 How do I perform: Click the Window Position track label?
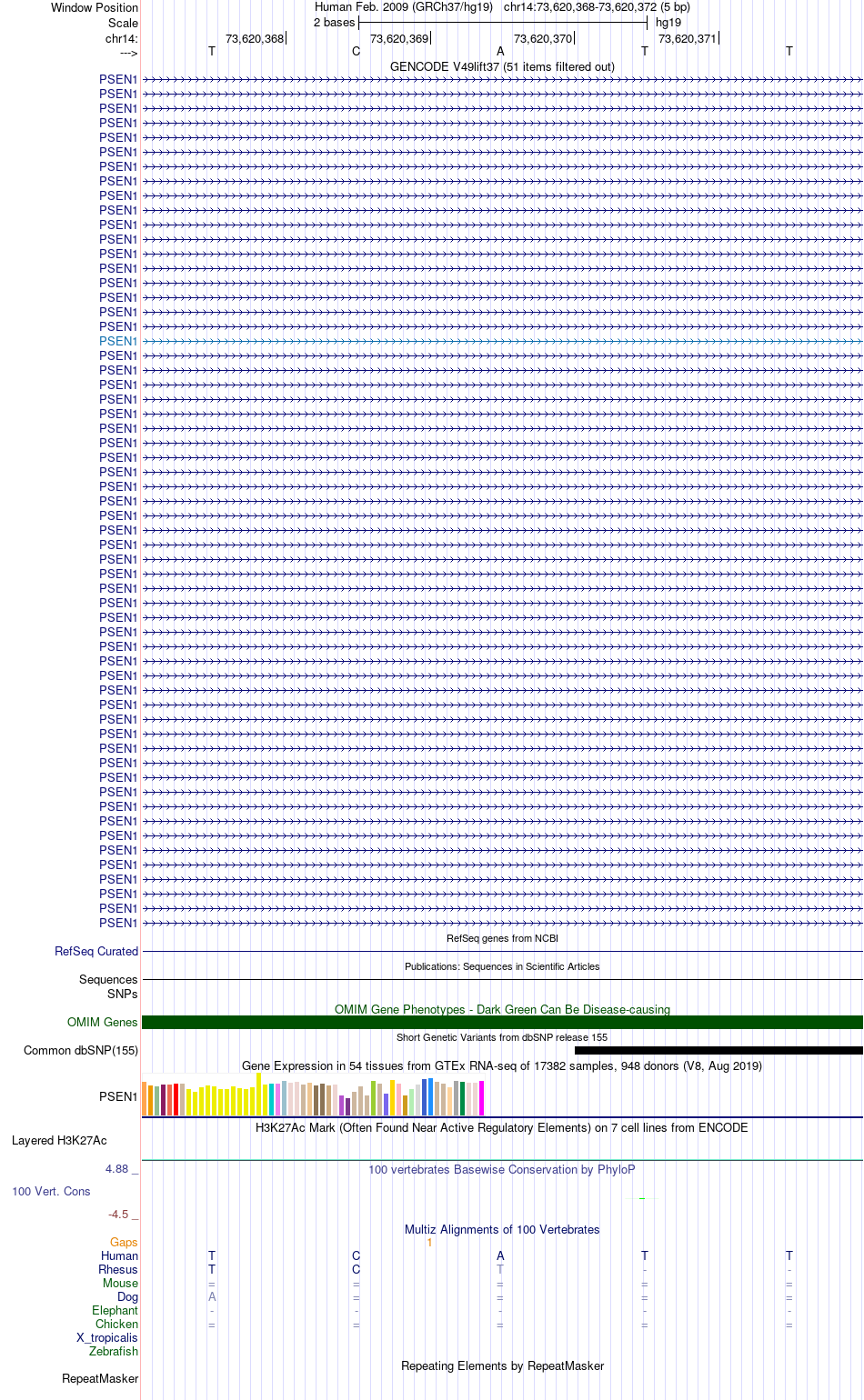pos(95,7)
